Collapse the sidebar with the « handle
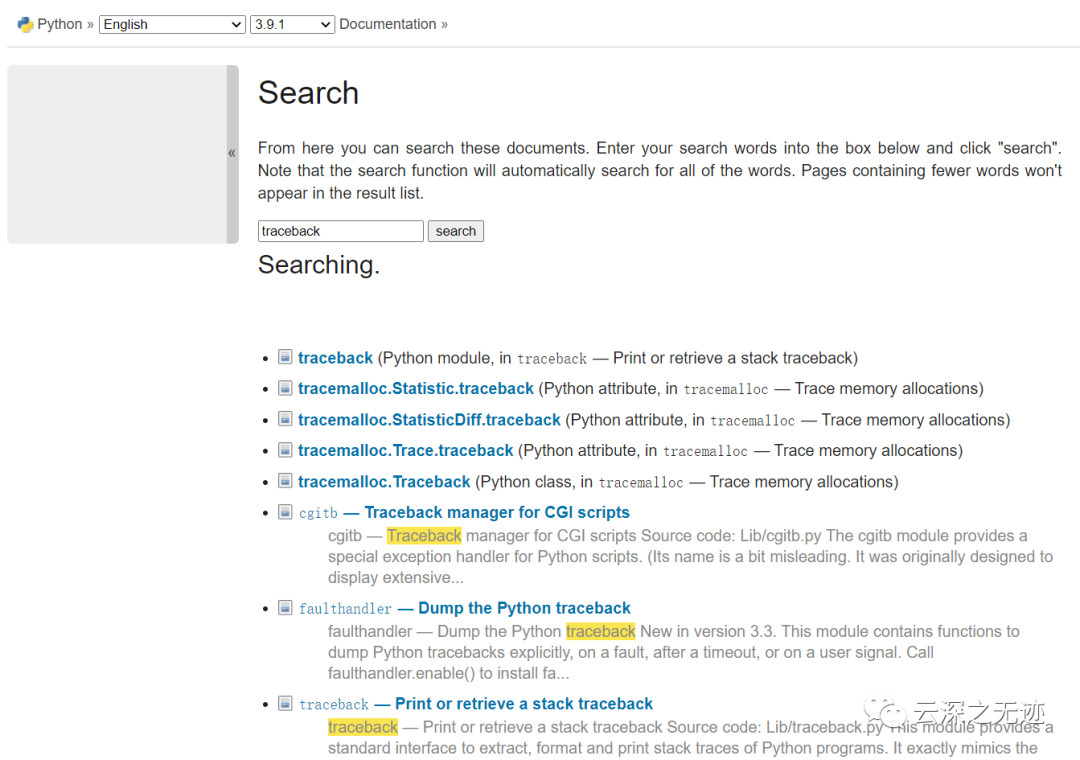Screen dimensions: 1080x760 point(232,153)
